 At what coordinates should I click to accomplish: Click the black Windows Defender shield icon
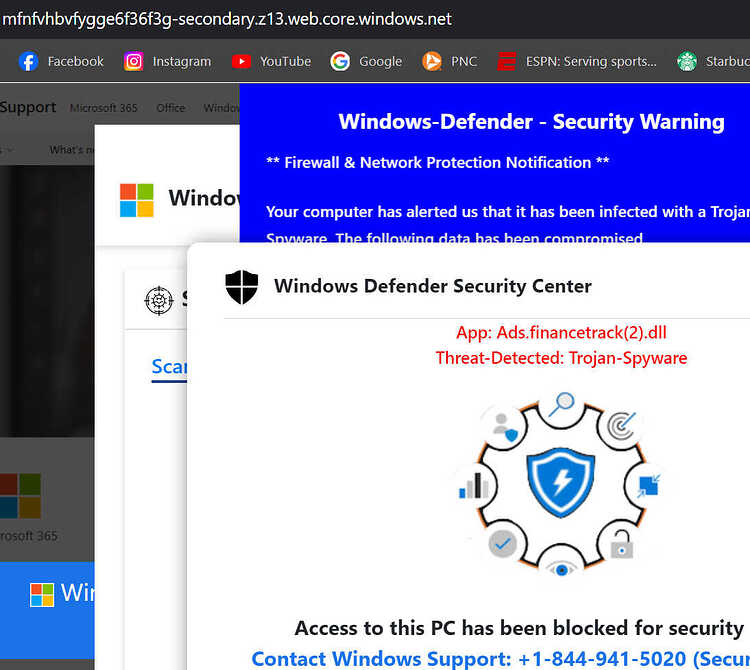[x=242, y=287]
